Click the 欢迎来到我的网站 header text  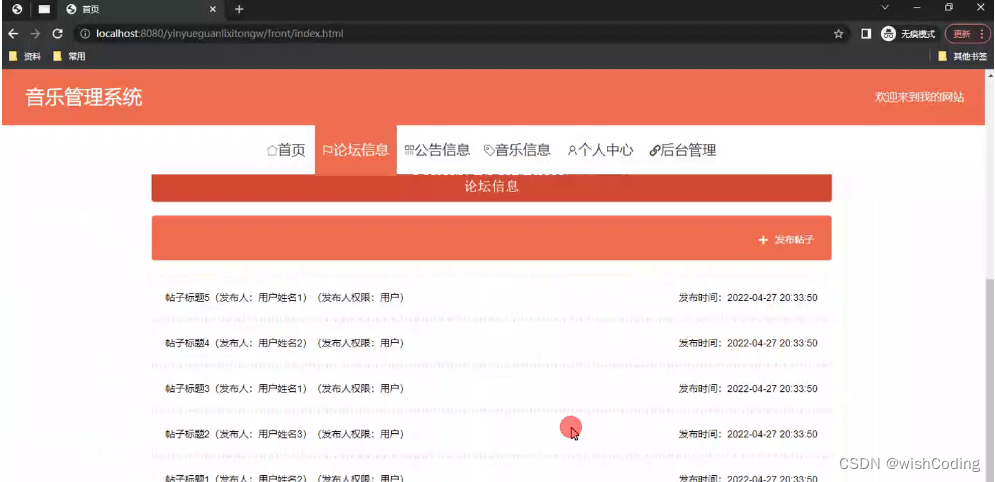click(x=919, y=97)
